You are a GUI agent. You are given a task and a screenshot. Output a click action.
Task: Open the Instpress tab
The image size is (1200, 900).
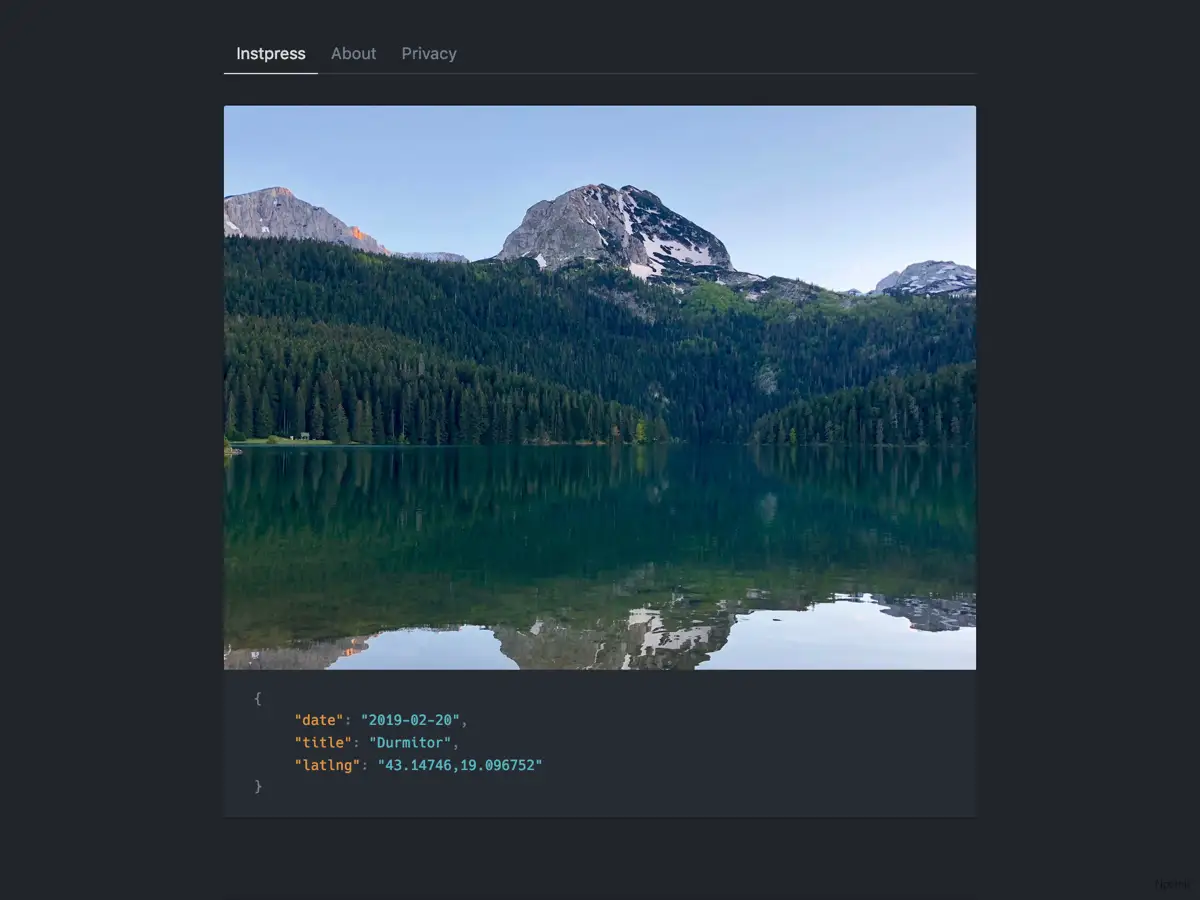click(x=270, y=54)
